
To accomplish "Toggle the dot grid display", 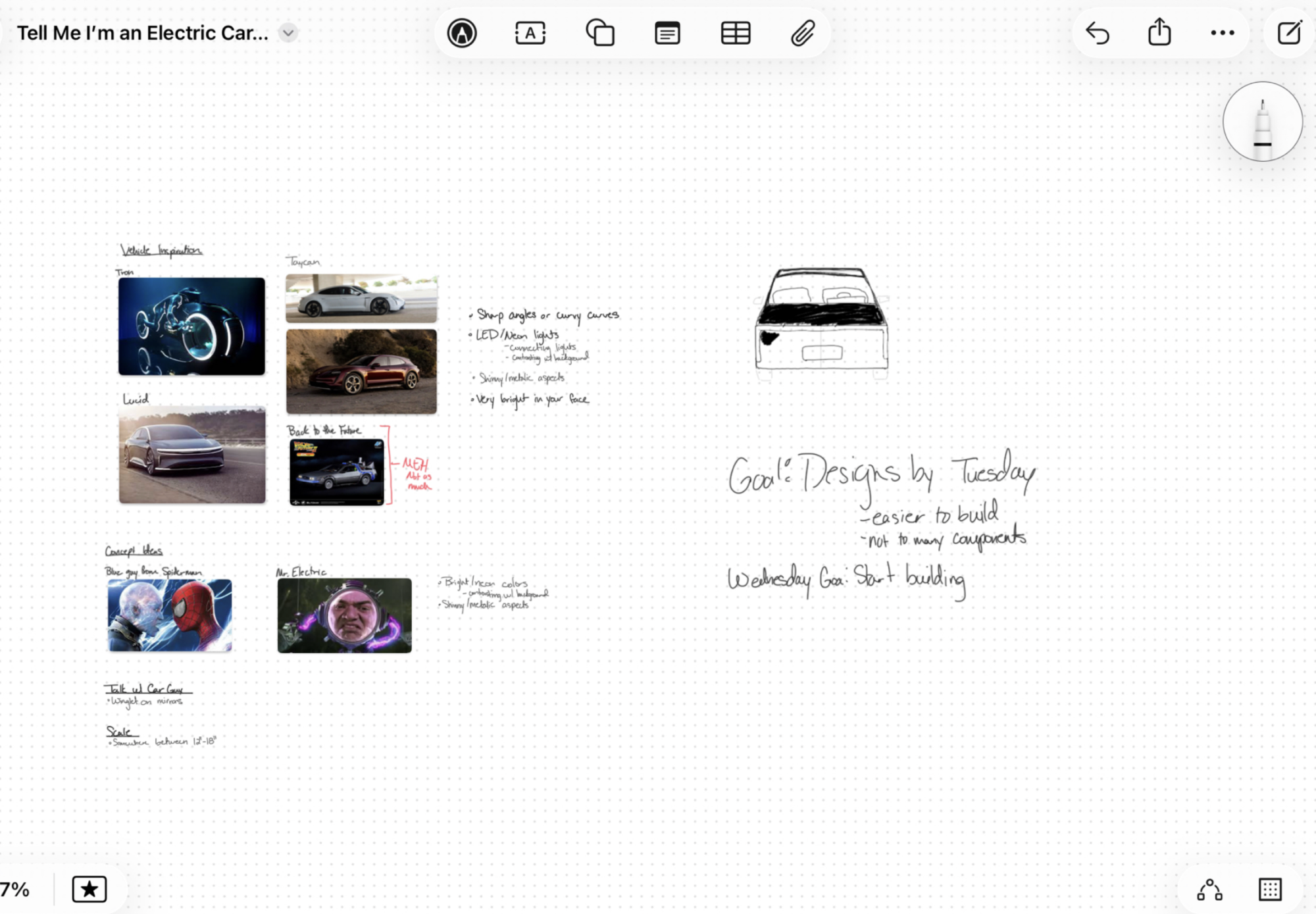I will [1270, 890].
